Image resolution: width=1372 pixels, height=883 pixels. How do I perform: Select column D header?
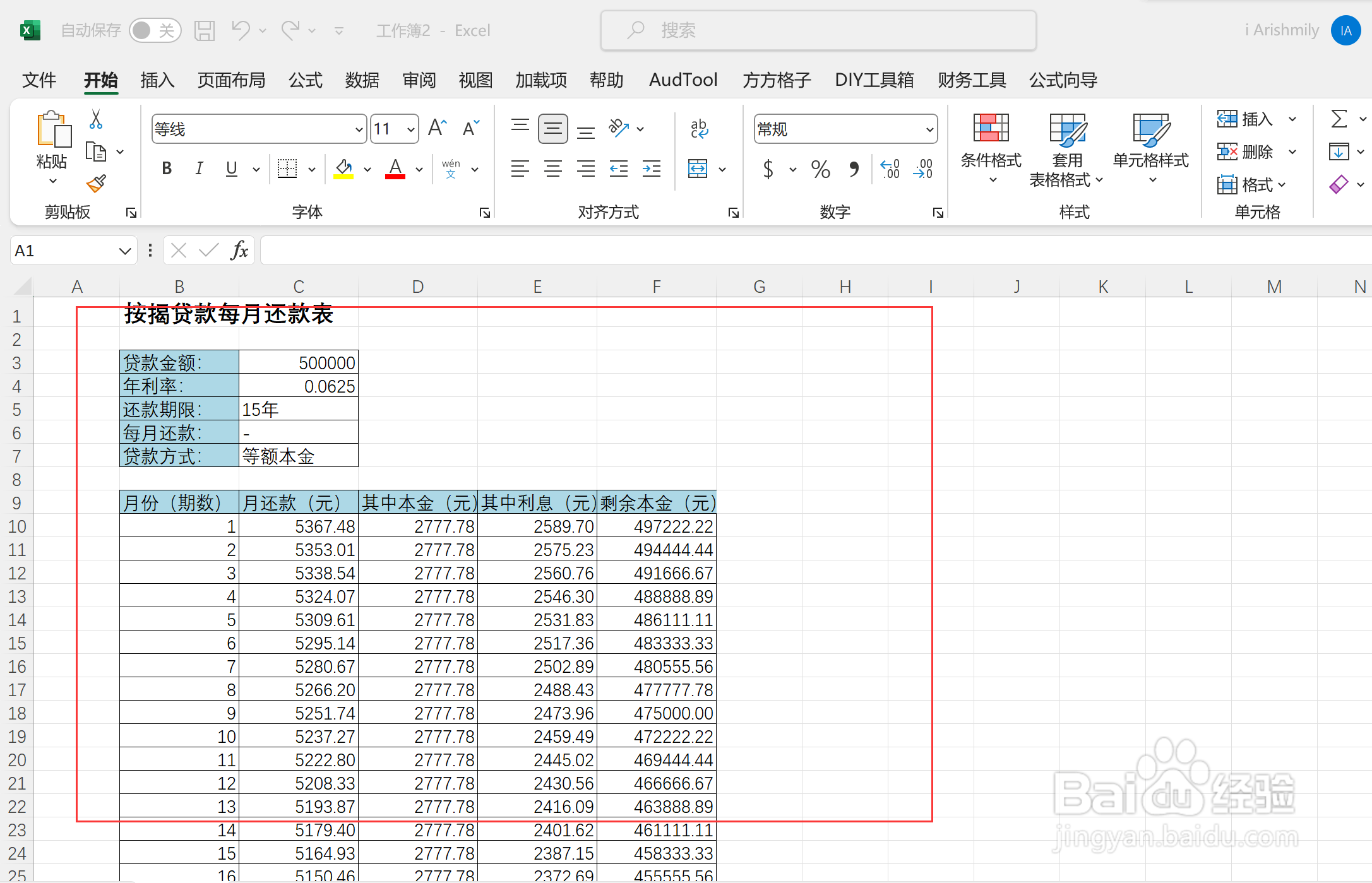(417, 287)
